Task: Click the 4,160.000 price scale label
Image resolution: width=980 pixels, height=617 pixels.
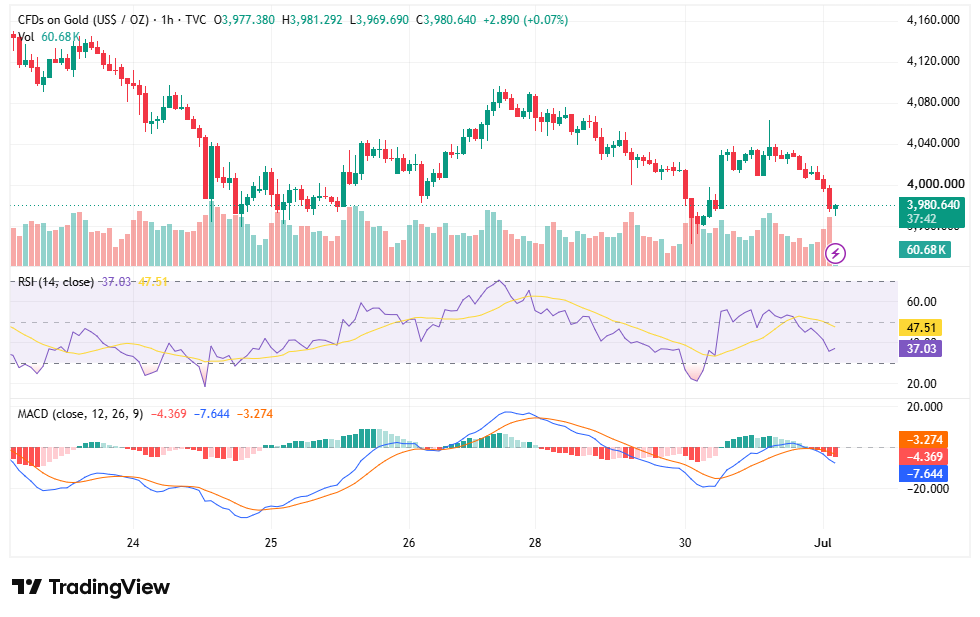Action: point(933,20)
